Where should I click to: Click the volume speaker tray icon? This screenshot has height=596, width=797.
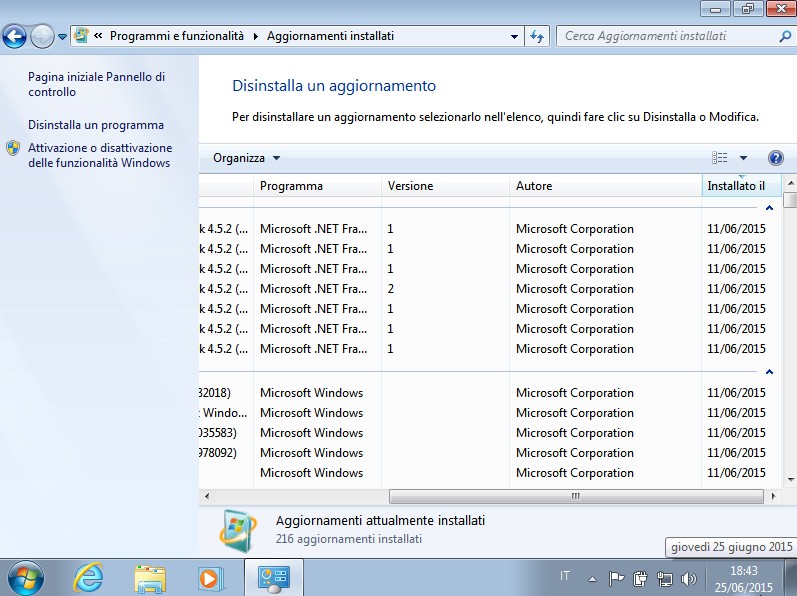click(688, 578)
